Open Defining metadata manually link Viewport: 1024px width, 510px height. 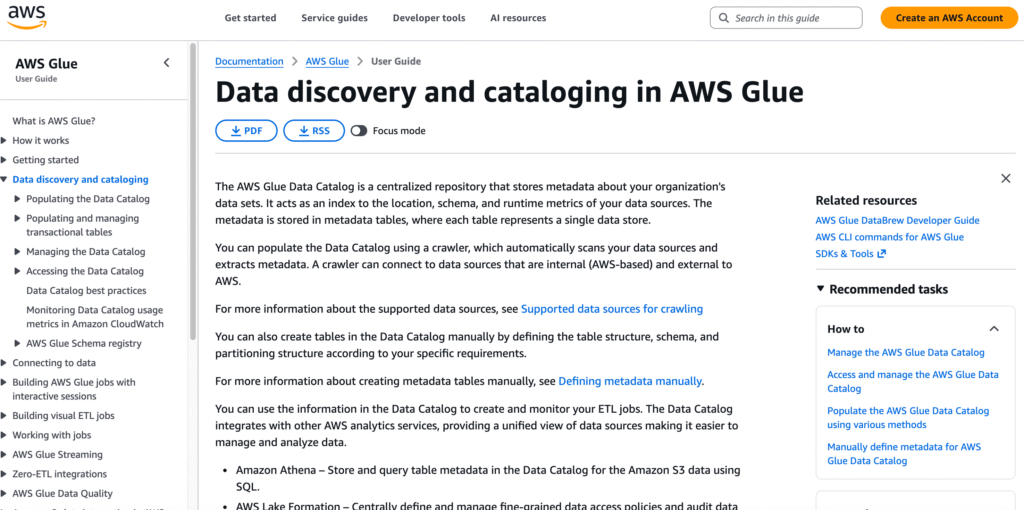point(630,381)
